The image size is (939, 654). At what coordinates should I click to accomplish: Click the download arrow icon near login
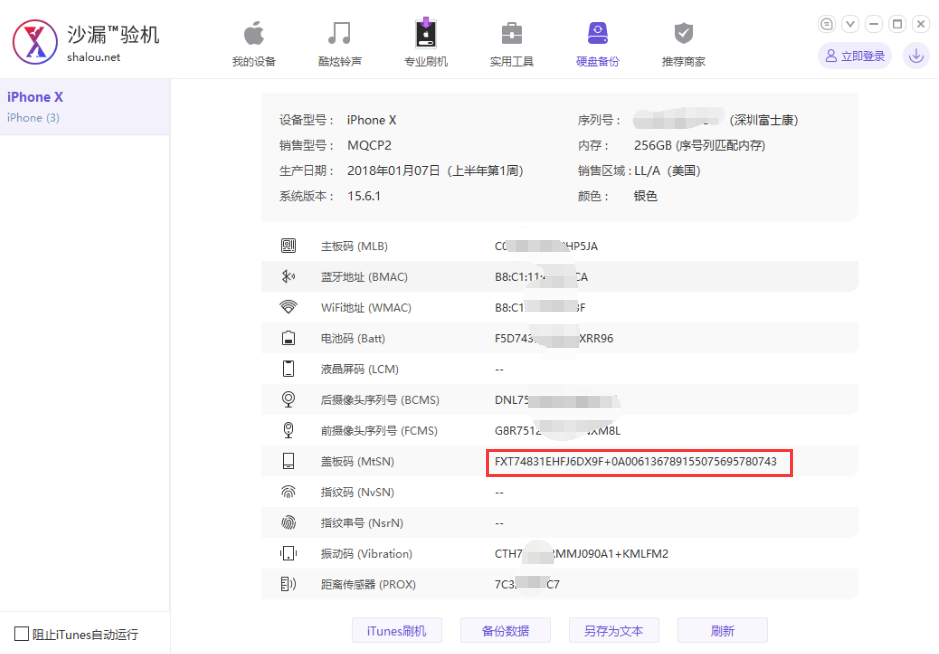[x=916, y=56]
